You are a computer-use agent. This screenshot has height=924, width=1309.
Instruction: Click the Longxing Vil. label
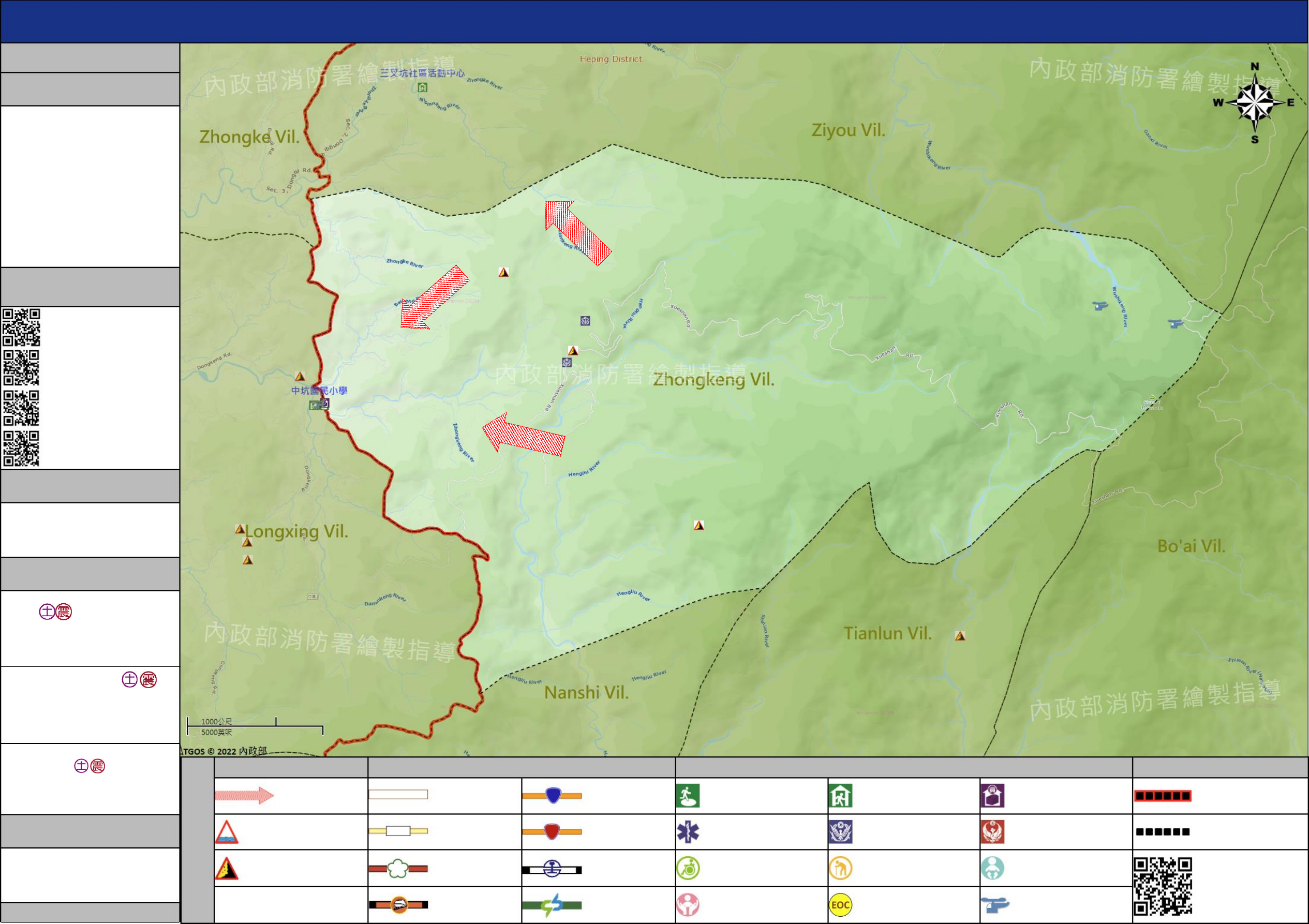click(296, 532)
